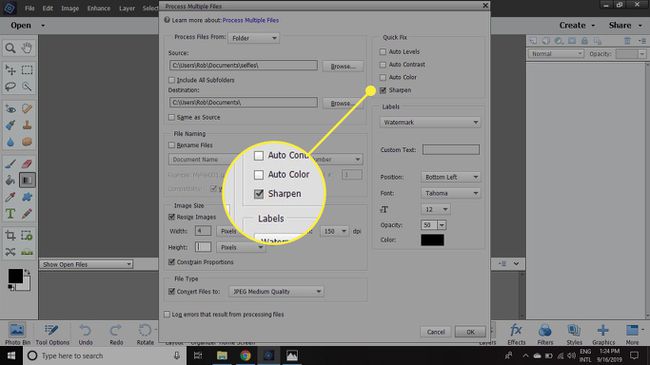Toggle Convert Files to checkbox
The height and width of the screenshot is (365, 650).
tap(172, 292)
